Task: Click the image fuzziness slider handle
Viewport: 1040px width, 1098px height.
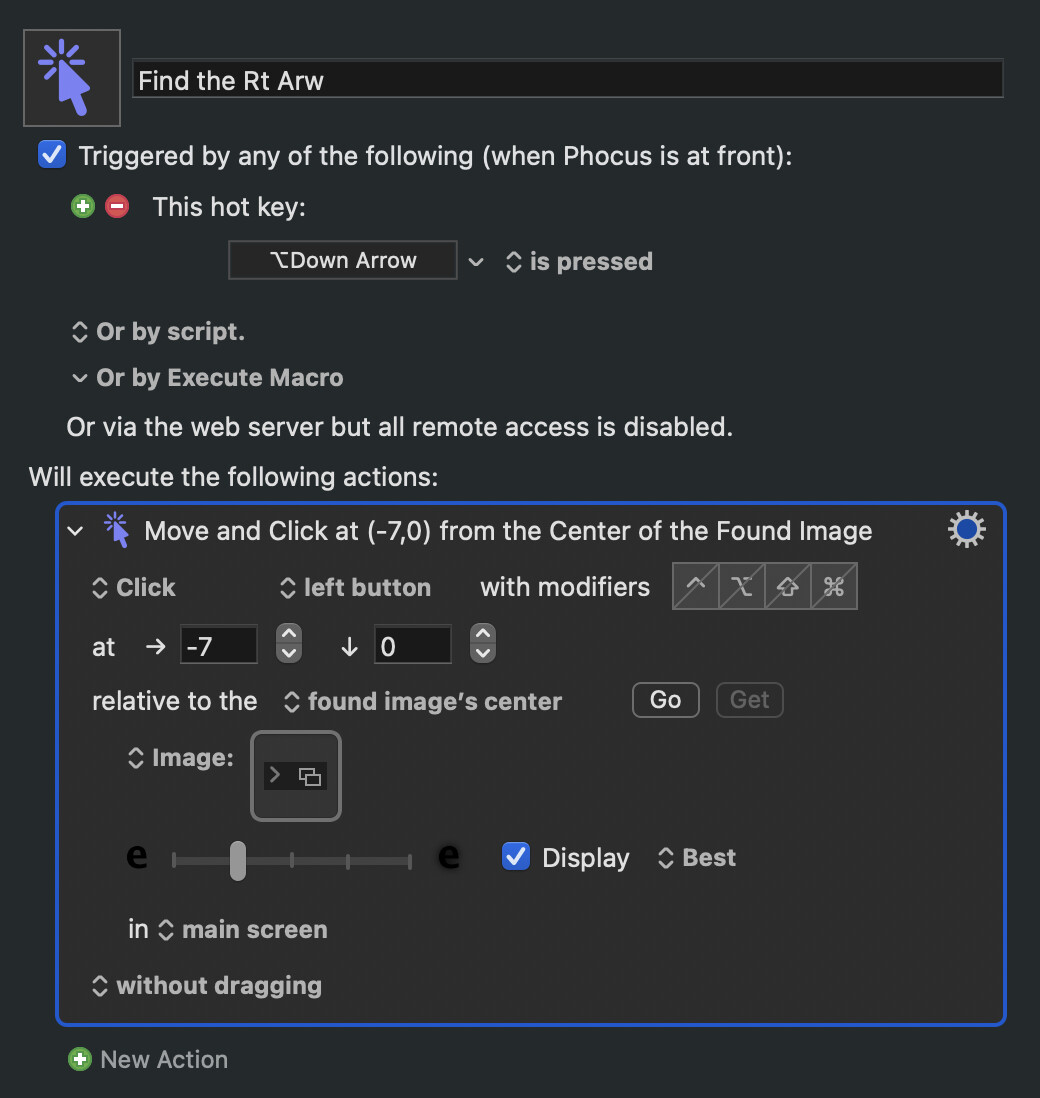Action: 238,861
